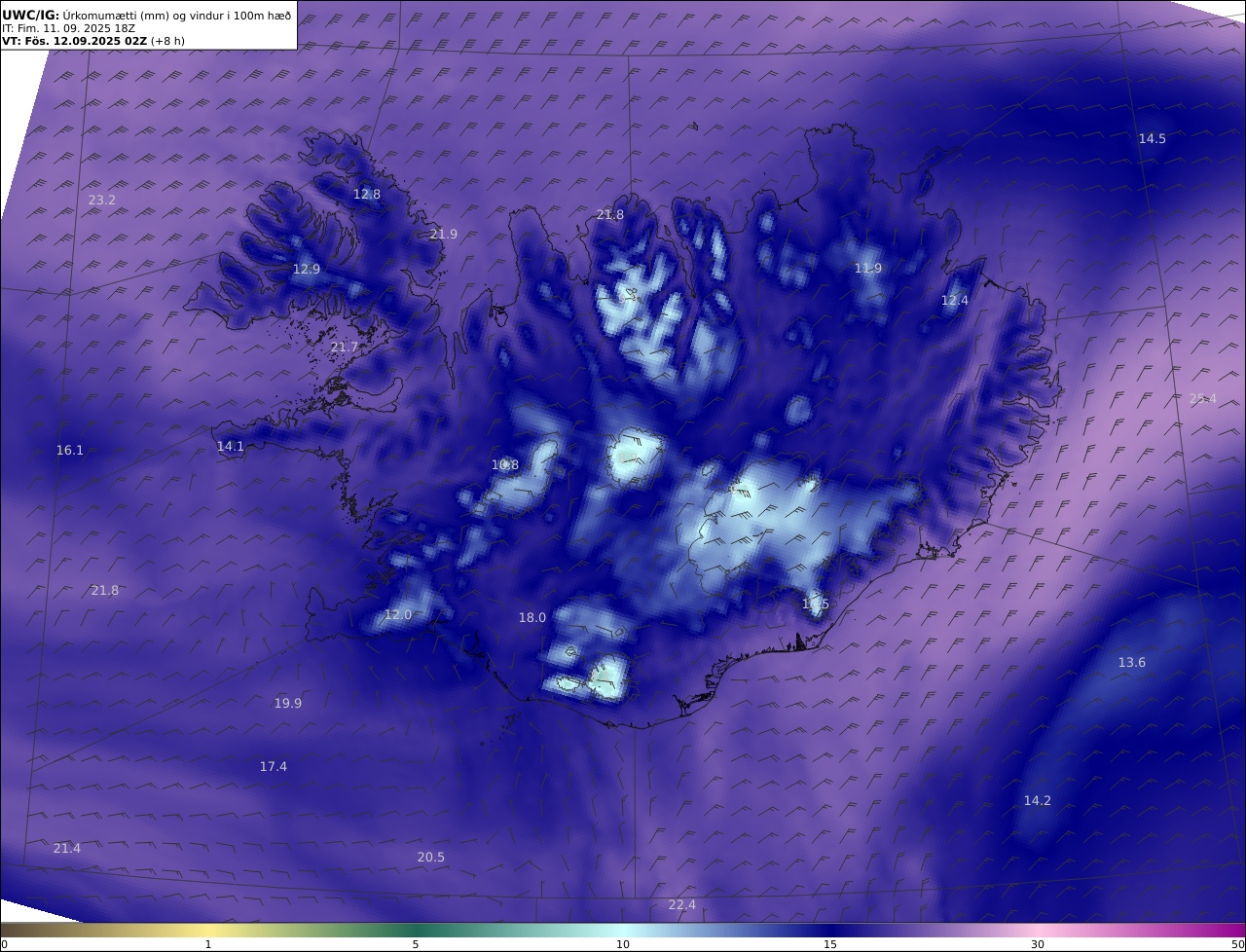Image resolution: width=1246 pixels, height=952 pixels.
Task: Click the 12.0 value on the Reykjanes peninsula
Action: click(398, 615)
